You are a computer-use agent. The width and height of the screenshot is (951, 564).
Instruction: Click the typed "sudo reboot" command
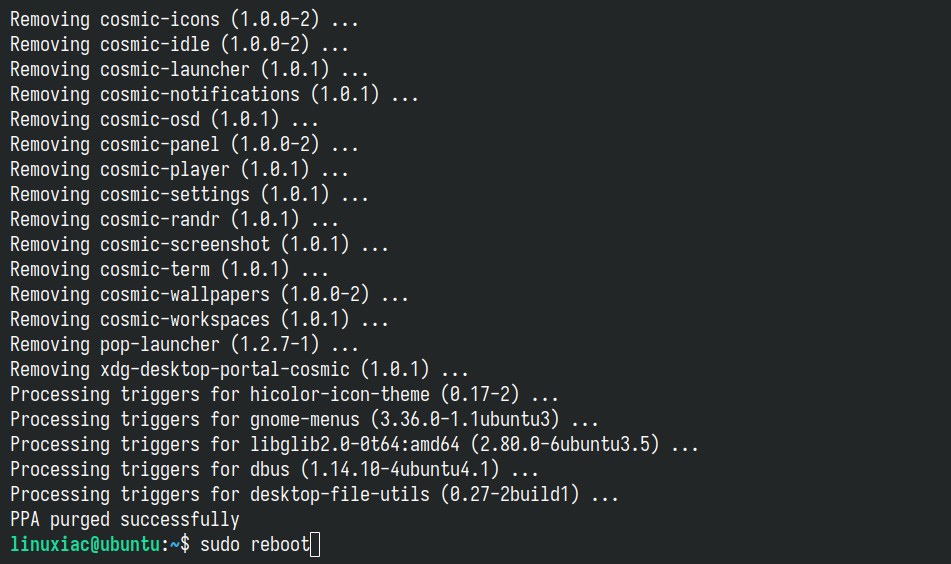(255, 545)
